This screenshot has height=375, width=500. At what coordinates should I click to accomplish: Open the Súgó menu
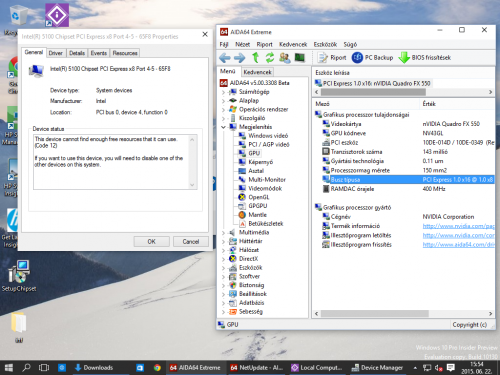pyautogui.click(x=350, y=44)
